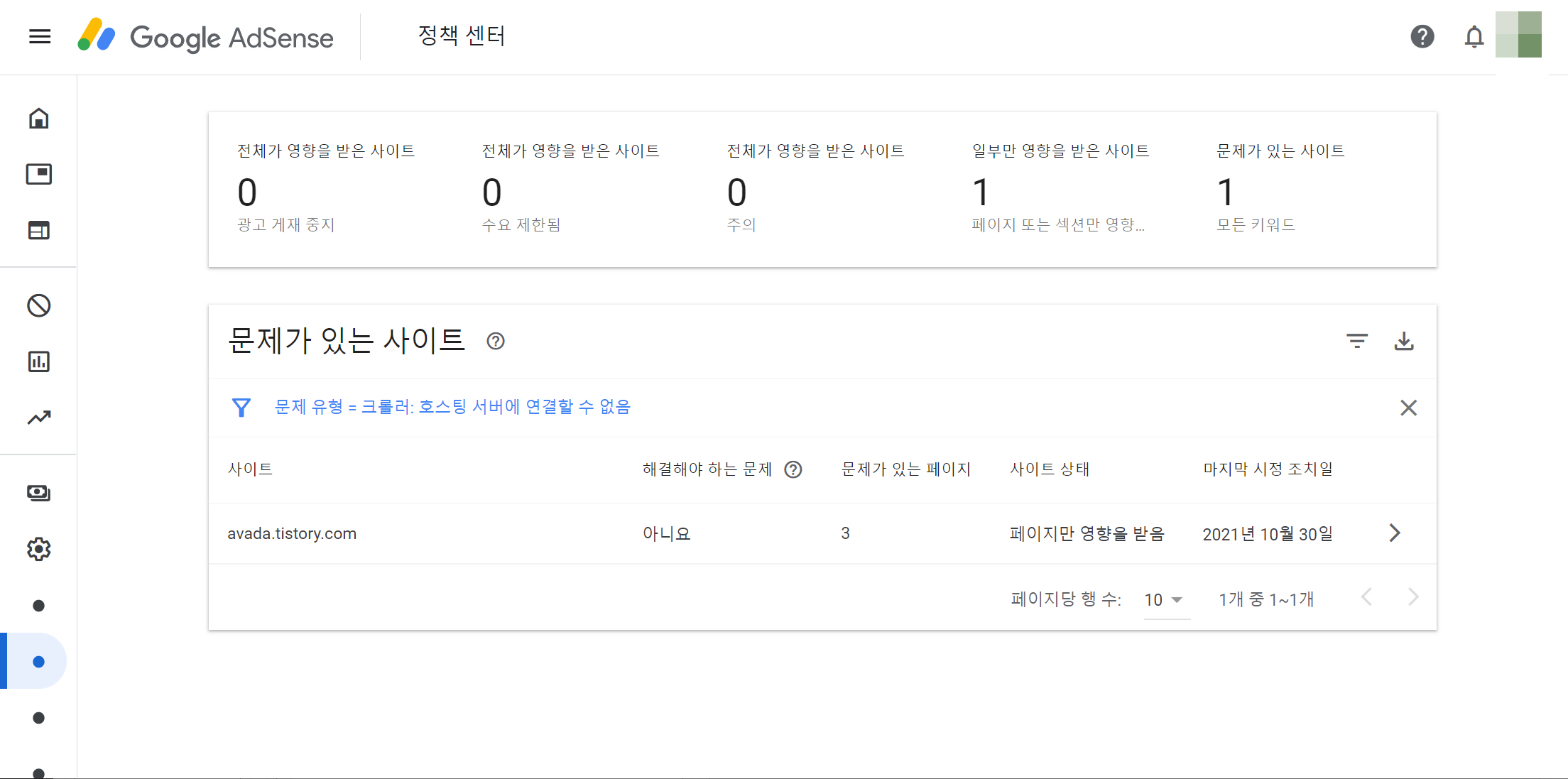The image size is (1568, 779).
Task: Open Optimization via the trending-arrow icon
Action: [x=39, y=418]
